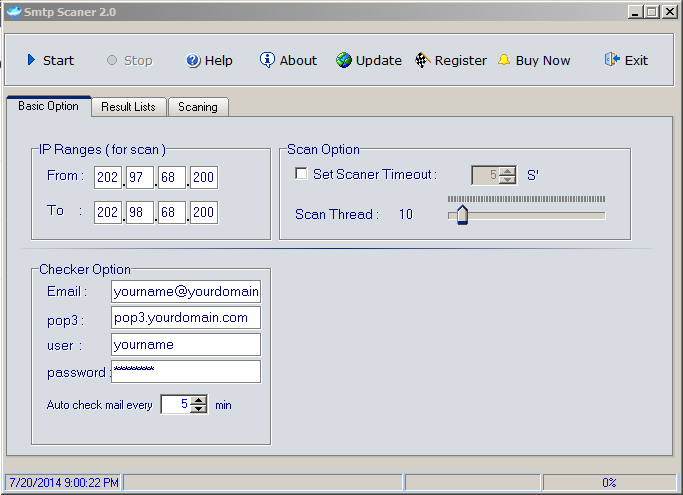Click the pop3 server input field
Image resolution: width=683 pixels, height=495 pixels.
(186, 318)
